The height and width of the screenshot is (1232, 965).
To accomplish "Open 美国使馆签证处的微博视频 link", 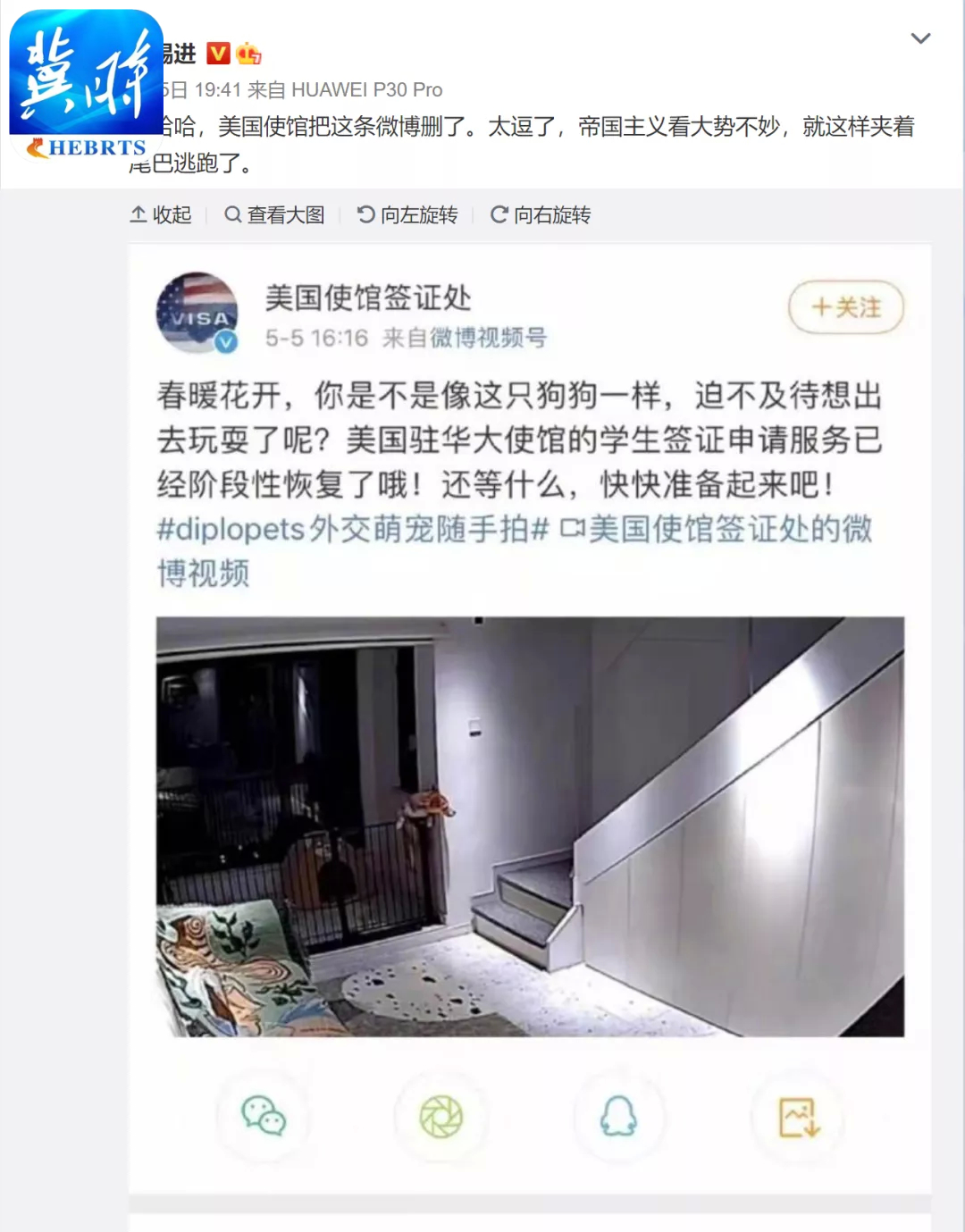I will coord(515,550).
